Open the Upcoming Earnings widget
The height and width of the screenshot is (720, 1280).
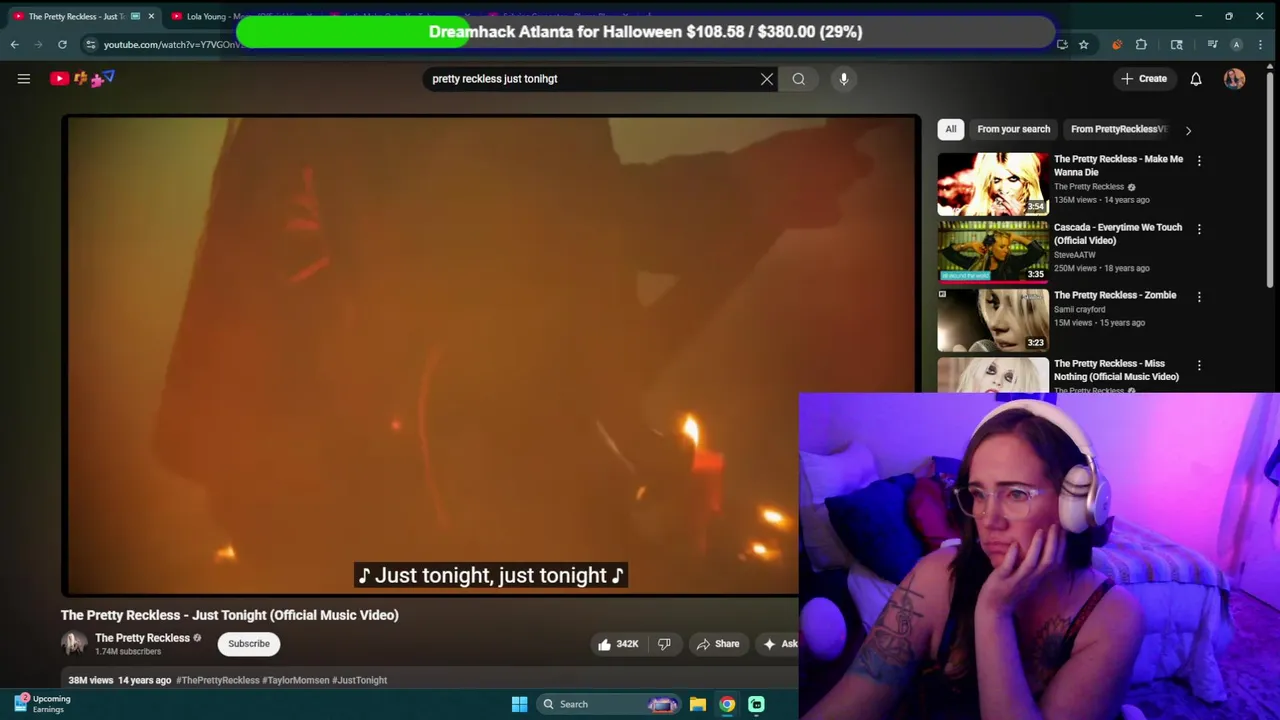41,704
